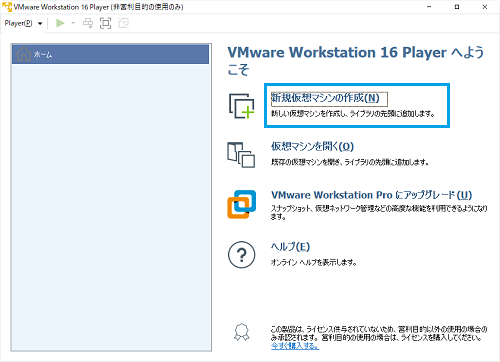Click the ヘルプ(E) link
Screen dimensions: 500x362
(290, 247)
